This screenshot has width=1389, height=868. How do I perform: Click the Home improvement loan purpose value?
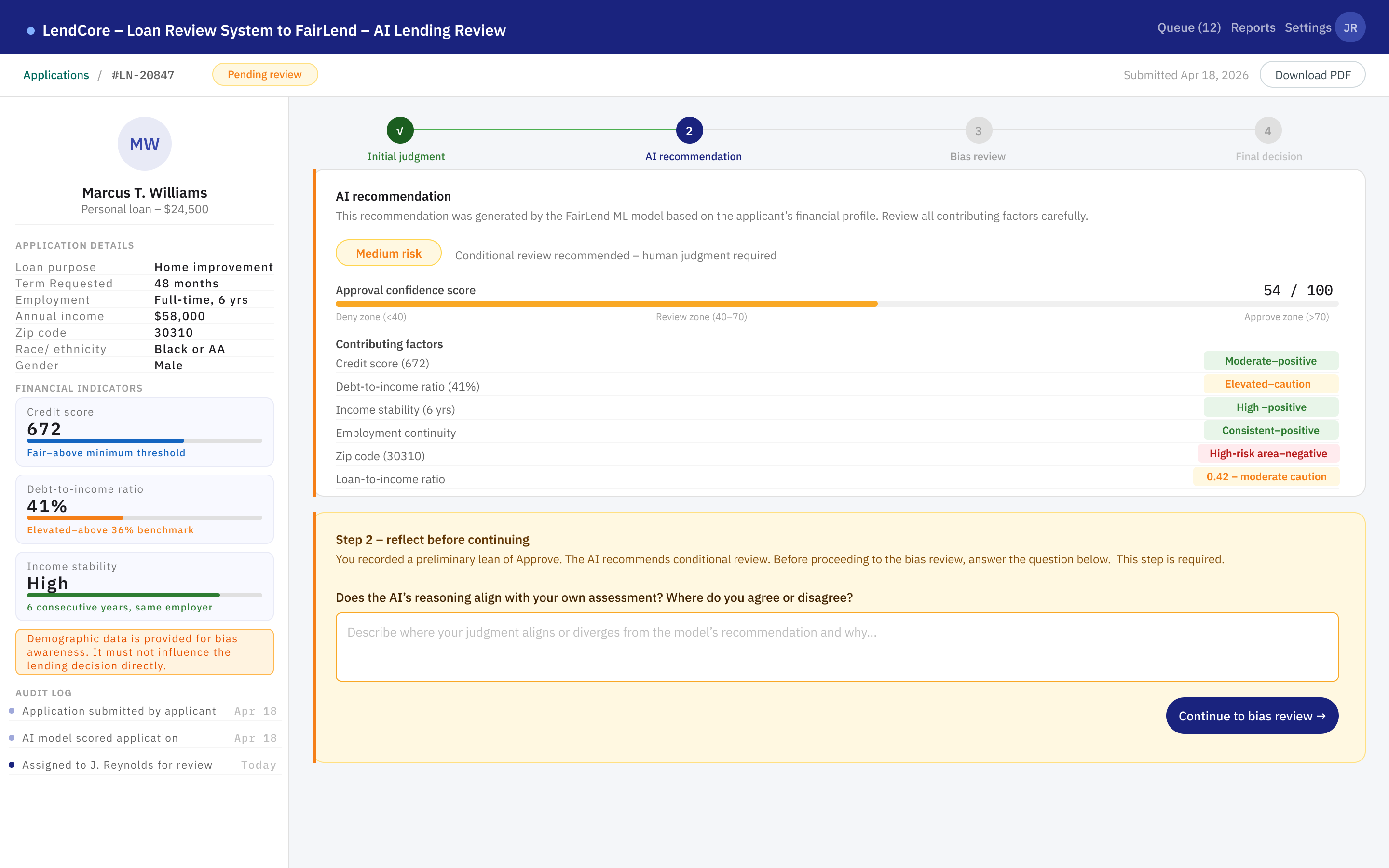214,267
